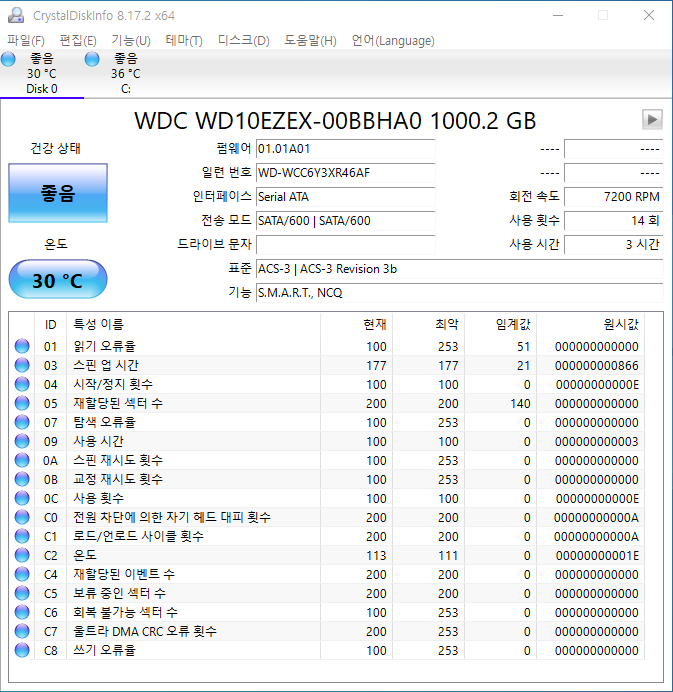Image resolution: width=673 pixels, height=692 pixels.
Task: Click the serial number field WD-WCC6Y3XR46AF
Action: (x=346, y=173)
